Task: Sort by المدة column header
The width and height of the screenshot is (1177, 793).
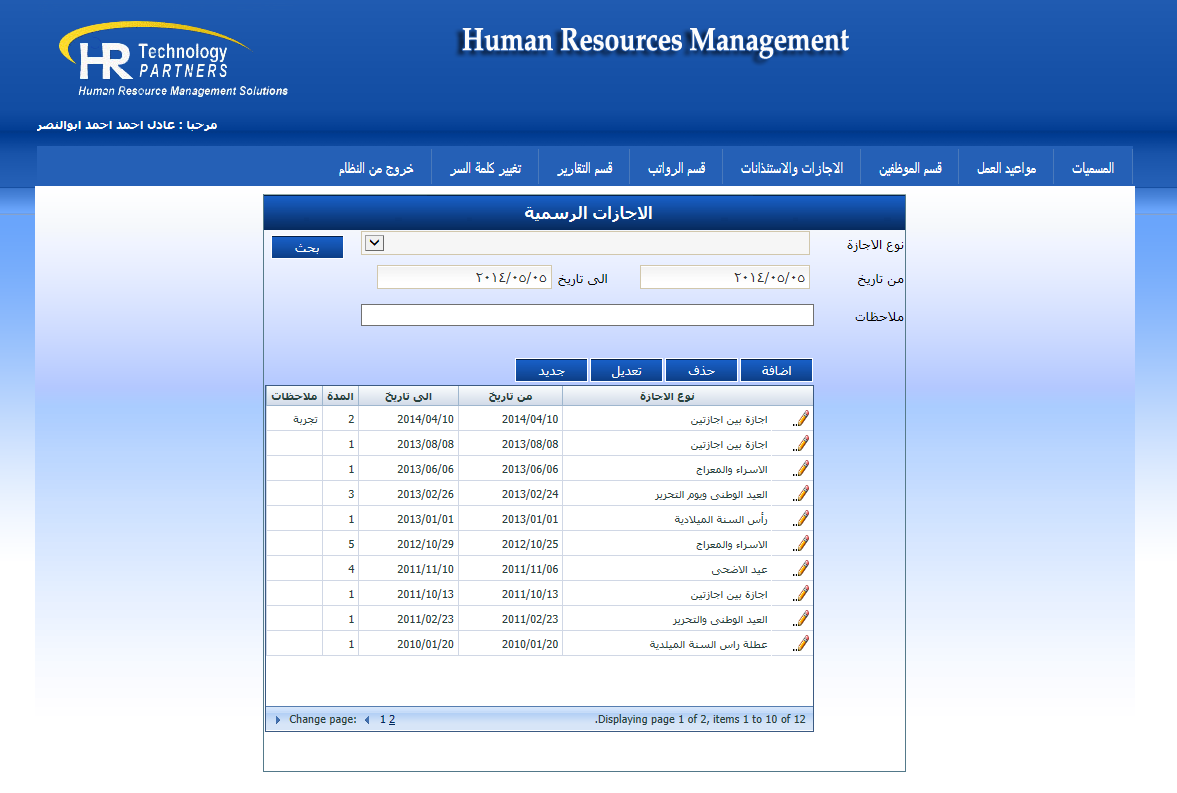Action: coord(340,396)
